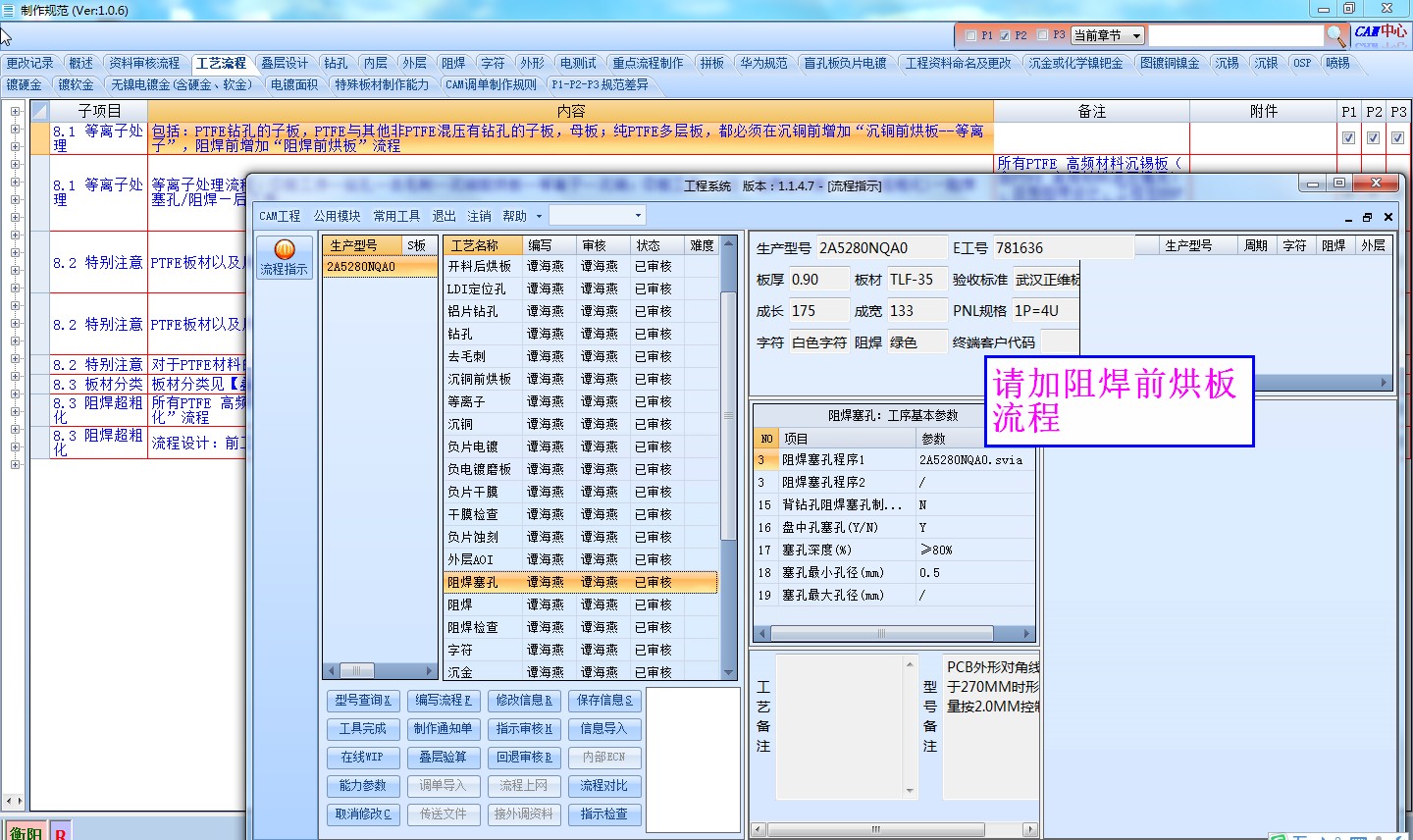Viewport: 1413px width, 840px height.
Task: Expand tree node beside 8.3 阻焊超粗化 所有PTFE row
Action: point(15,412)
